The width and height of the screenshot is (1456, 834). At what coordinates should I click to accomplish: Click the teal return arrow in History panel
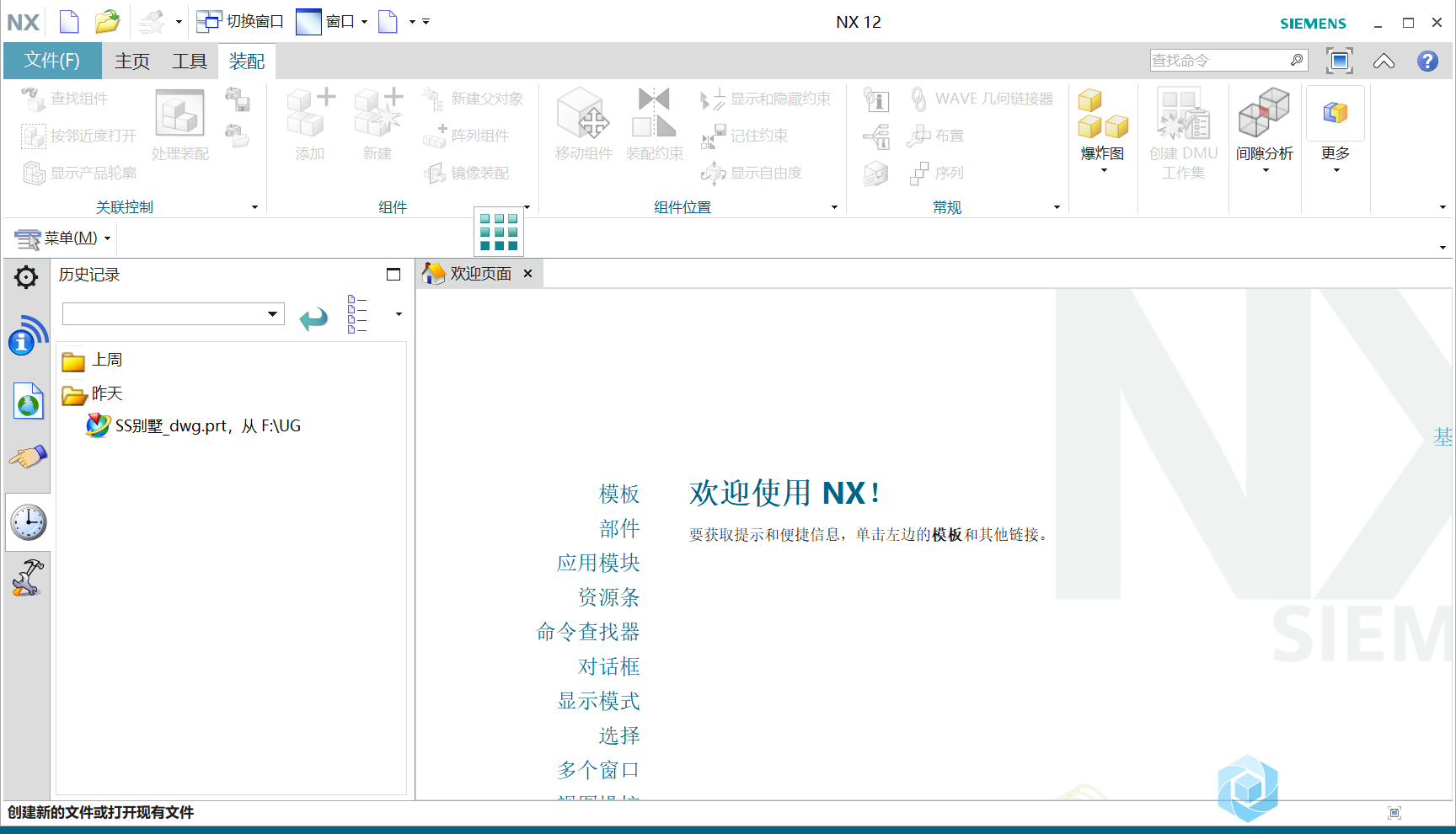313,318
